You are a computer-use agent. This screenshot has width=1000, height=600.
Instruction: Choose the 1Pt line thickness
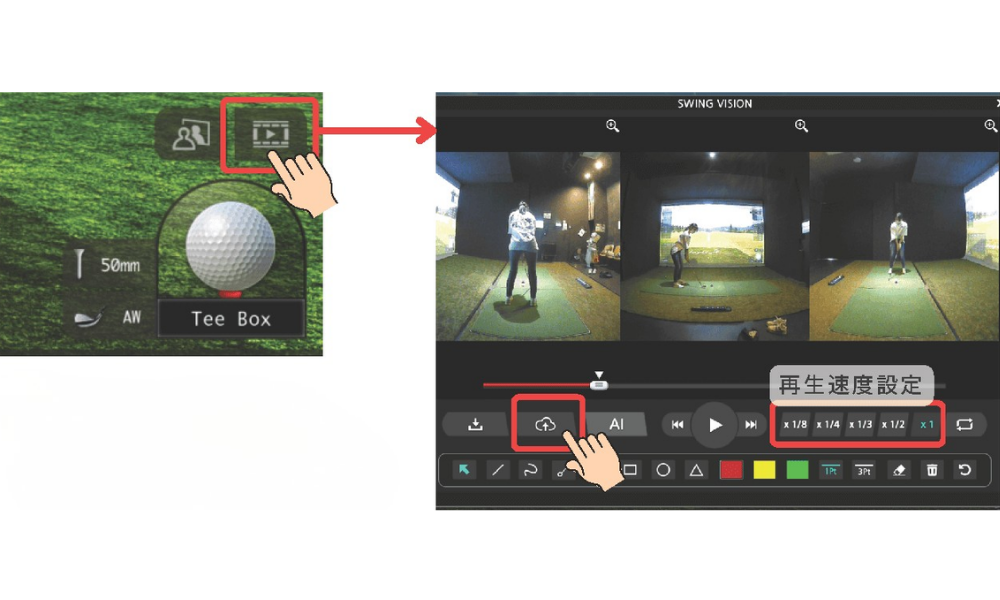coord(830,471)
